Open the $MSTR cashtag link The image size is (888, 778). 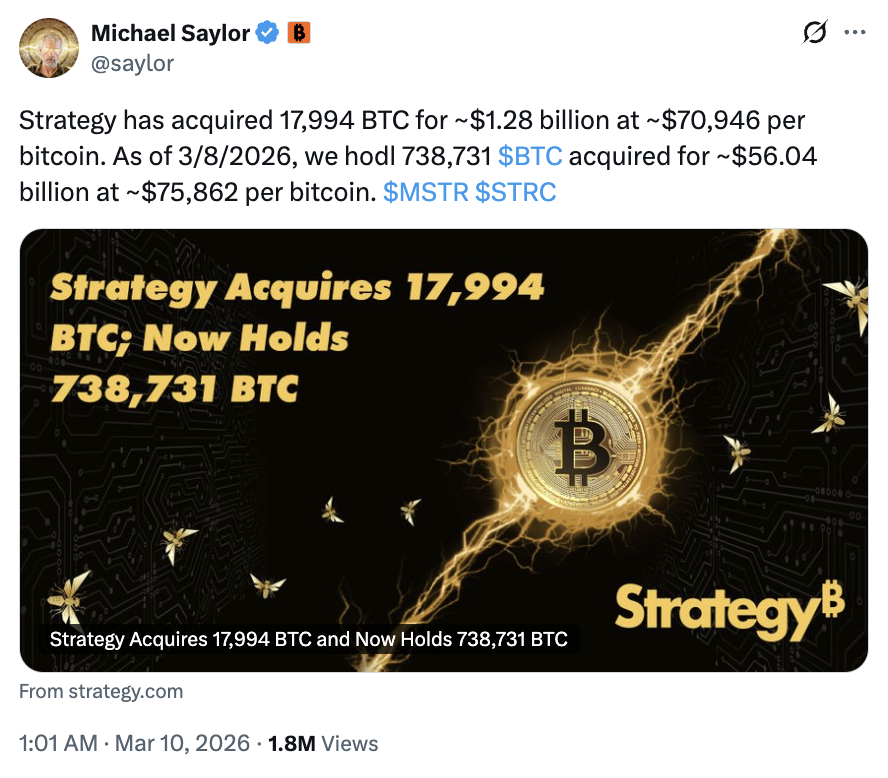[425, 192]
